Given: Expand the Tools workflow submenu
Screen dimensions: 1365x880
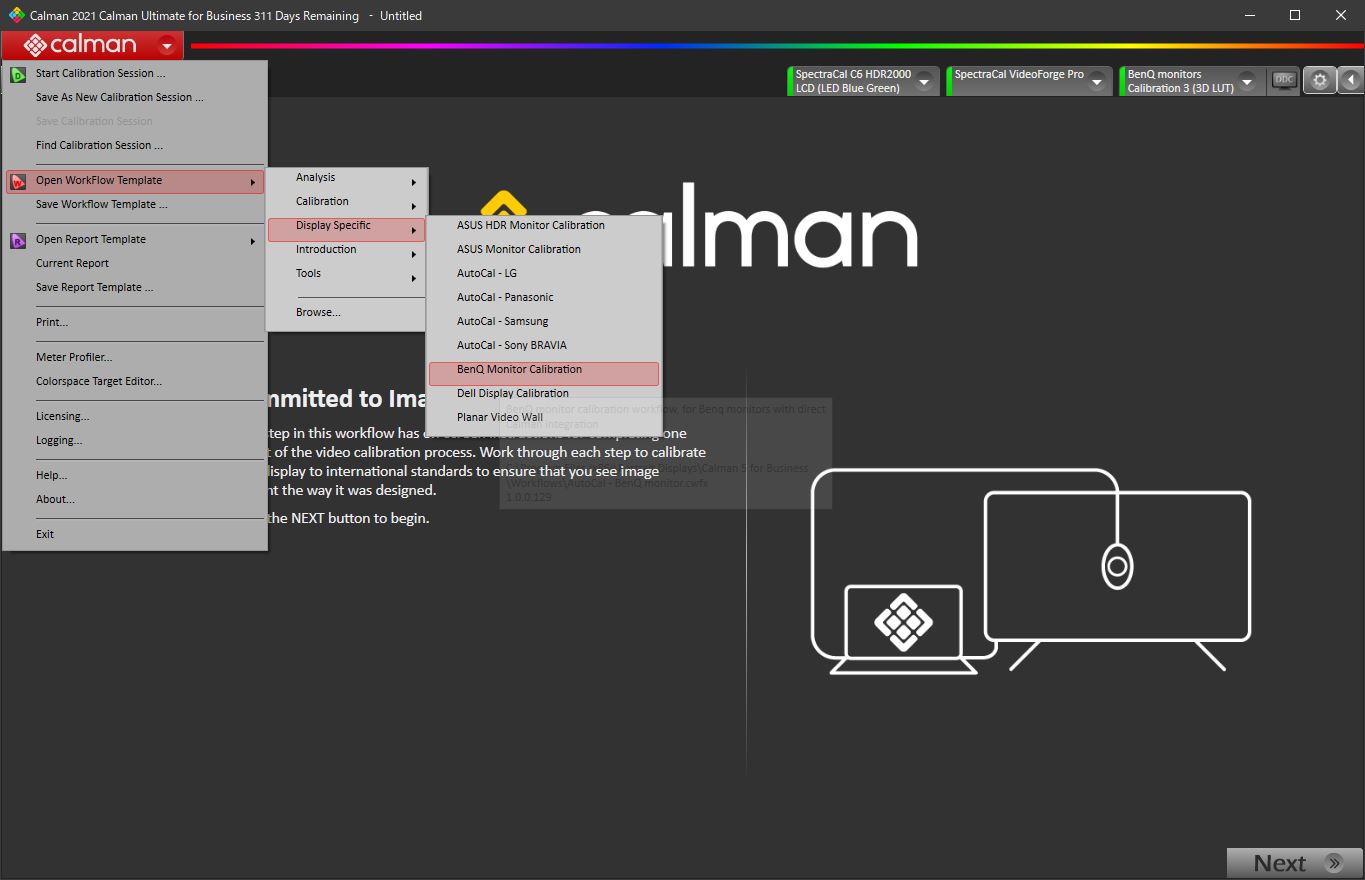Looking at the screenshot, I should (346, 273).
